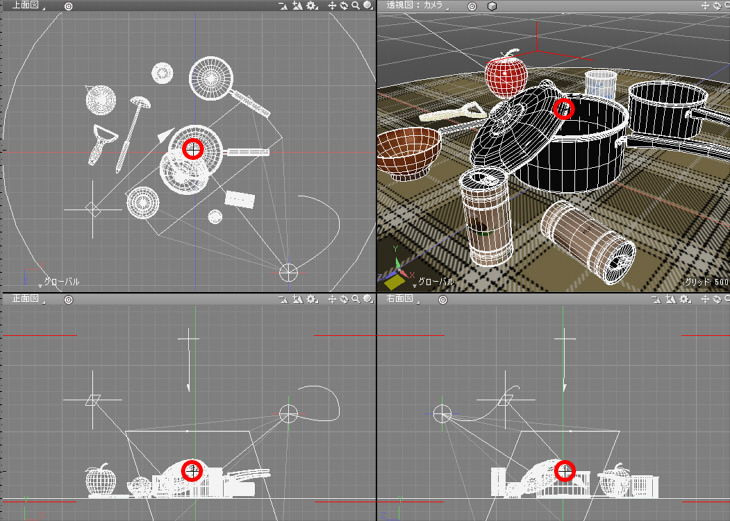Click the rotate icon in top view header
Viewport: 730px width, 521px height.
tap(345, 6)
